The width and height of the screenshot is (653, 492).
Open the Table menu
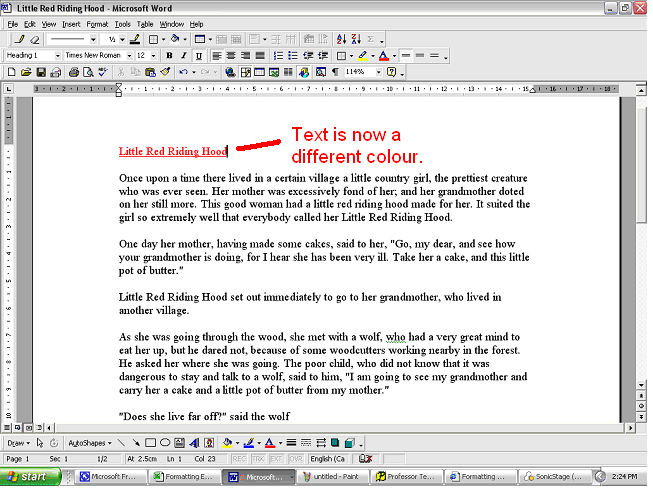point(145,23)
